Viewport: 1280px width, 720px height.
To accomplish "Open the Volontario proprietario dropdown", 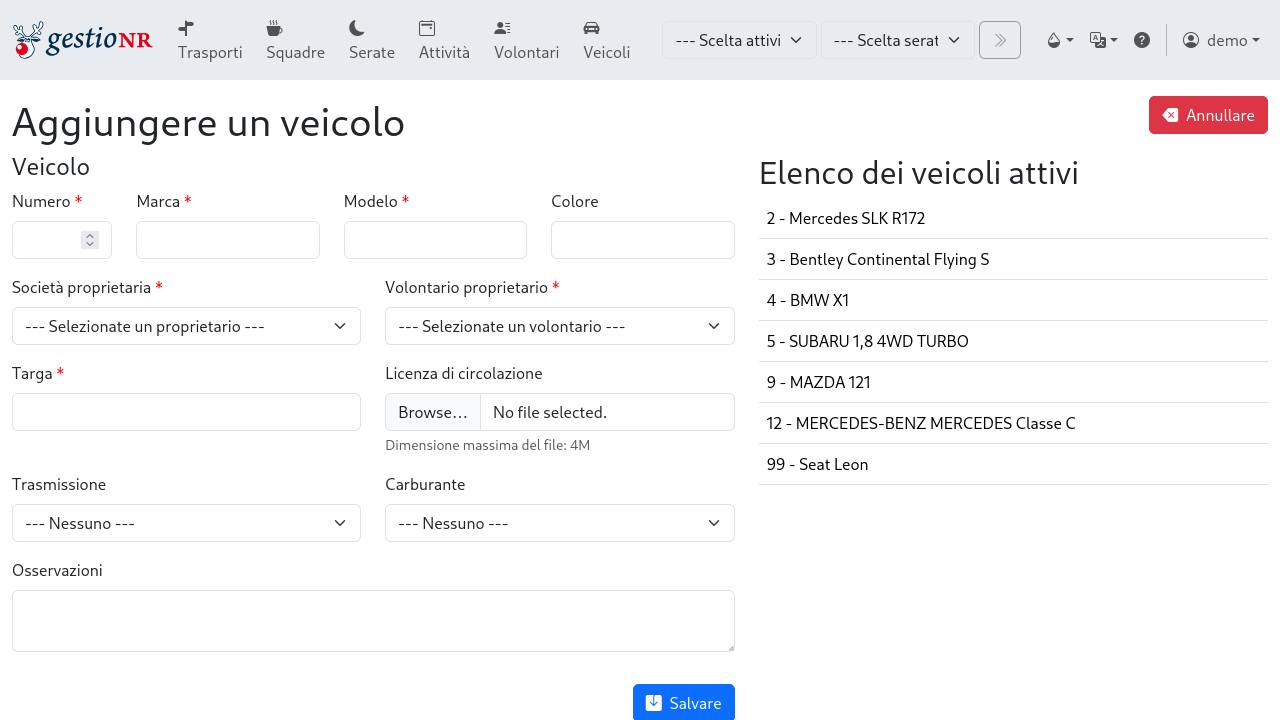I will (559, 326).
